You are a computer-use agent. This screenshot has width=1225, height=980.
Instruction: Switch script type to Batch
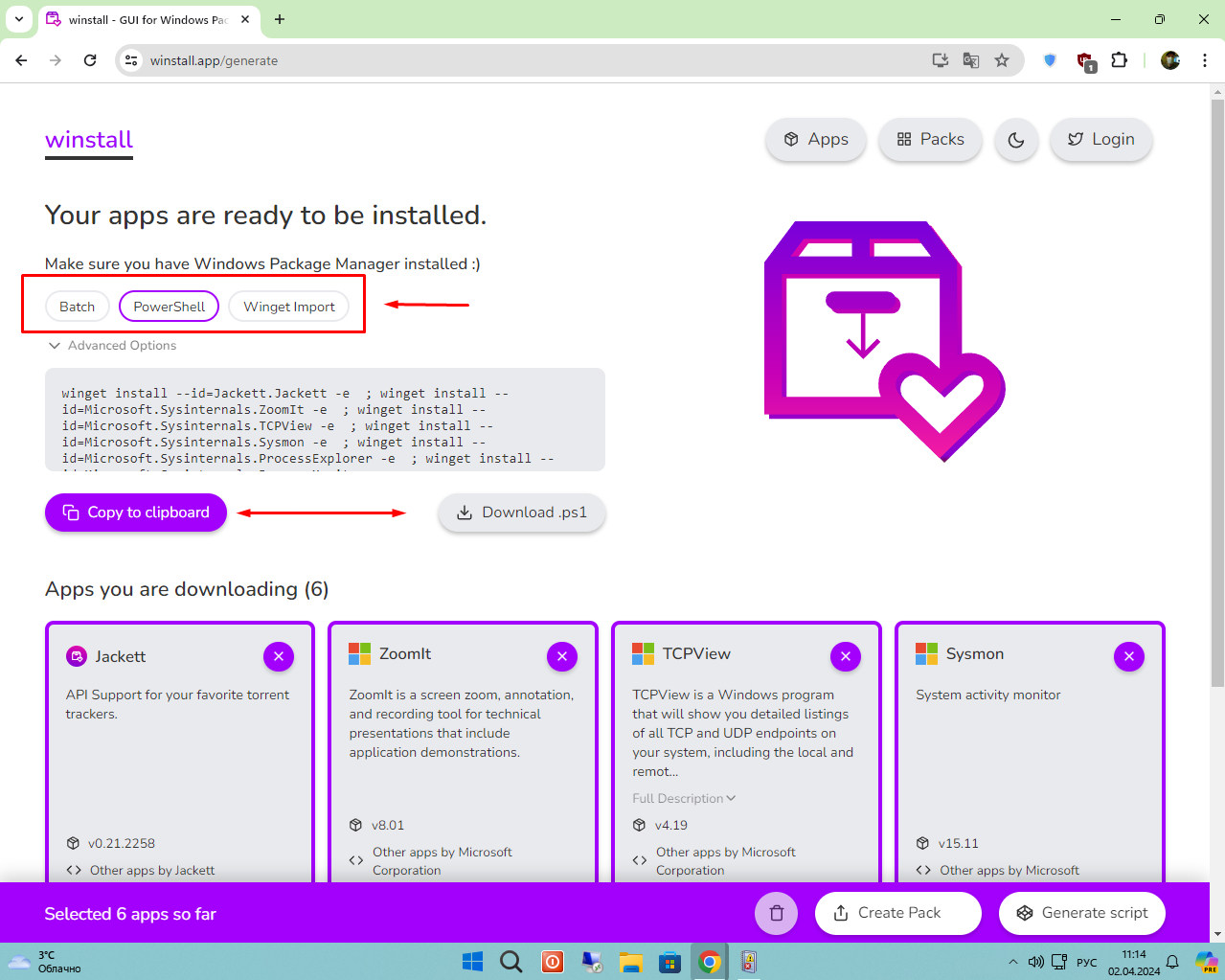(78, 307)
